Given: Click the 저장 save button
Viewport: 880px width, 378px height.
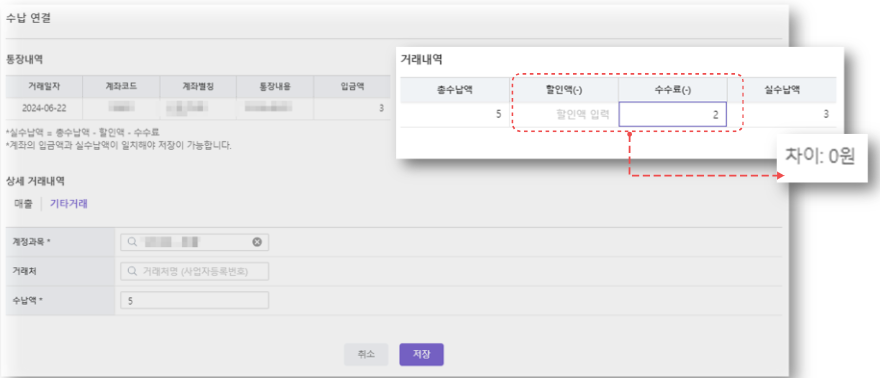Looking at the screenshot, I should pos(421,354).
